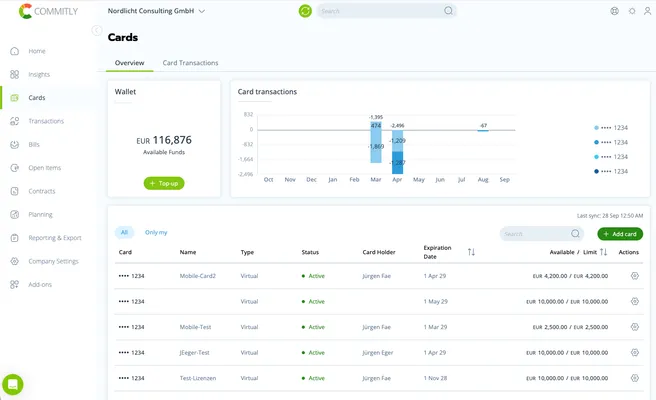Click the Status column header
Viewport: 656px width, 400px height.
click(310, 252)
